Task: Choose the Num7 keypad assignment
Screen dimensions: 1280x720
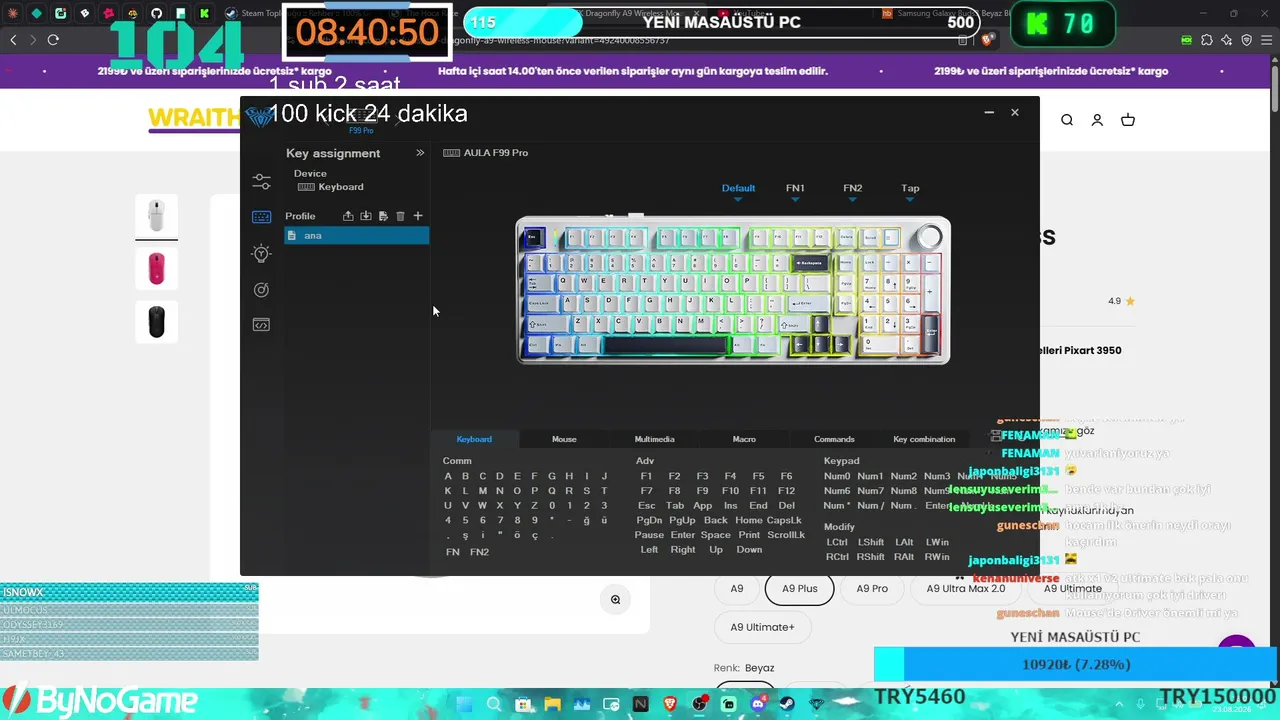Action: tap(871, 491)
